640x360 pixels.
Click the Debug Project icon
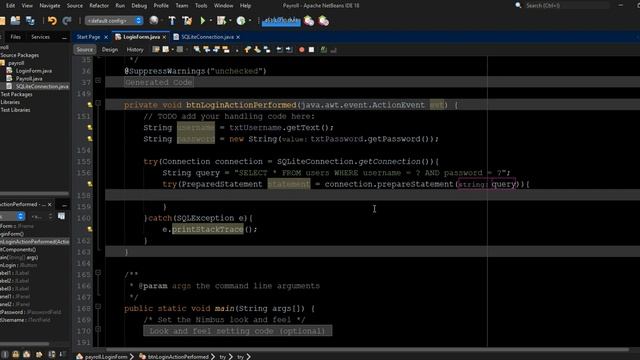tap(221, 20)
